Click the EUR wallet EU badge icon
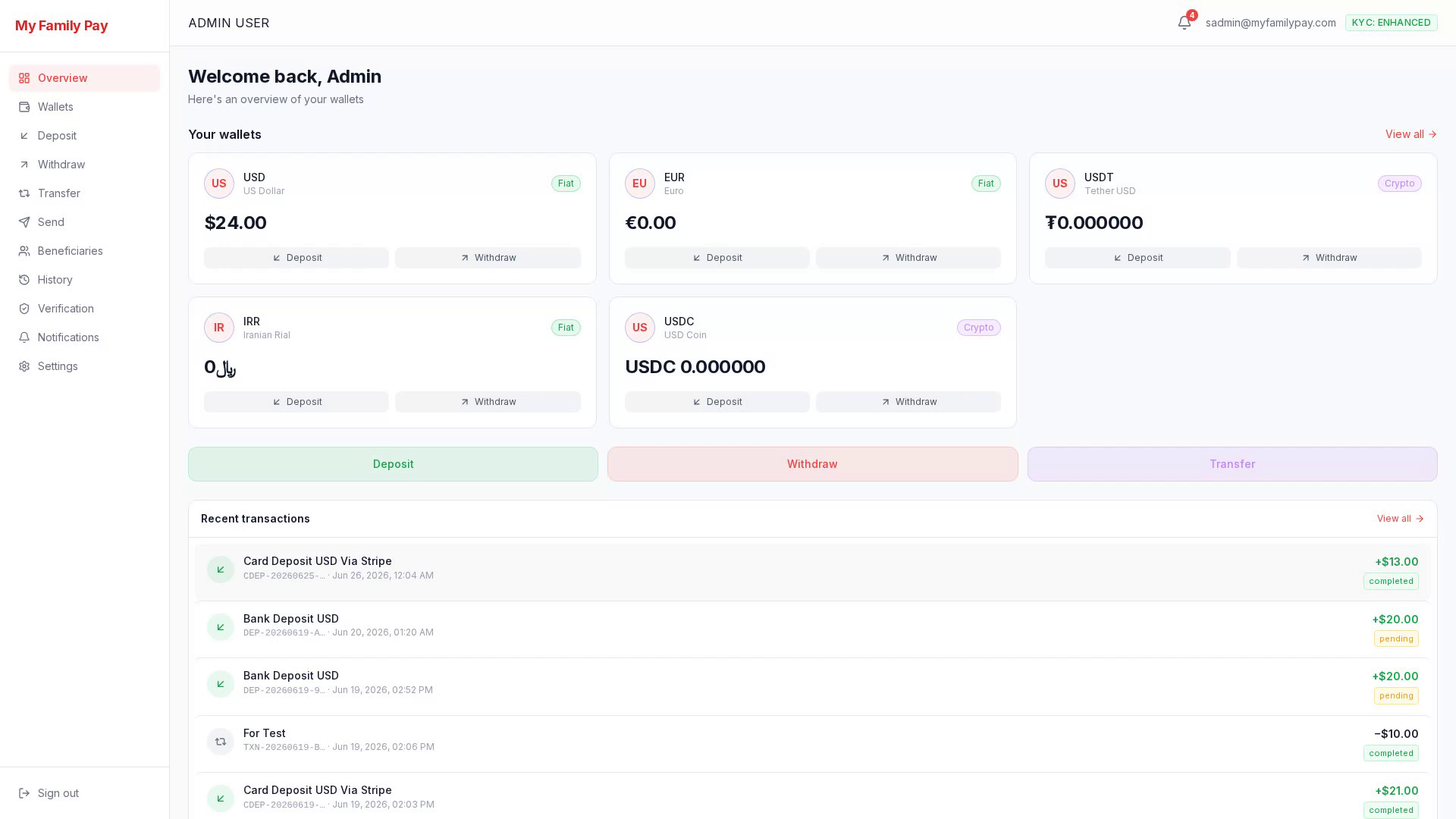Screen dimensions: 1456x819 click(x=639, y=184)
